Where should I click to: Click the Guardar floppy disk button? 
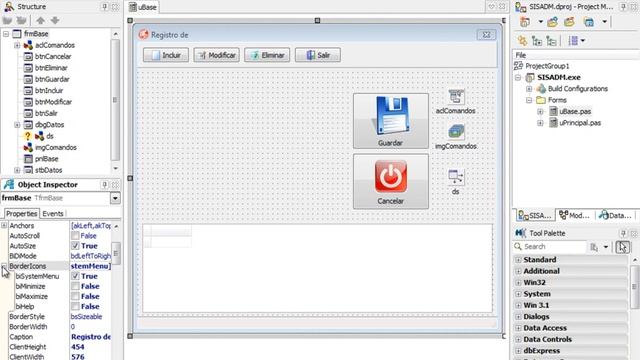point(391,121)
